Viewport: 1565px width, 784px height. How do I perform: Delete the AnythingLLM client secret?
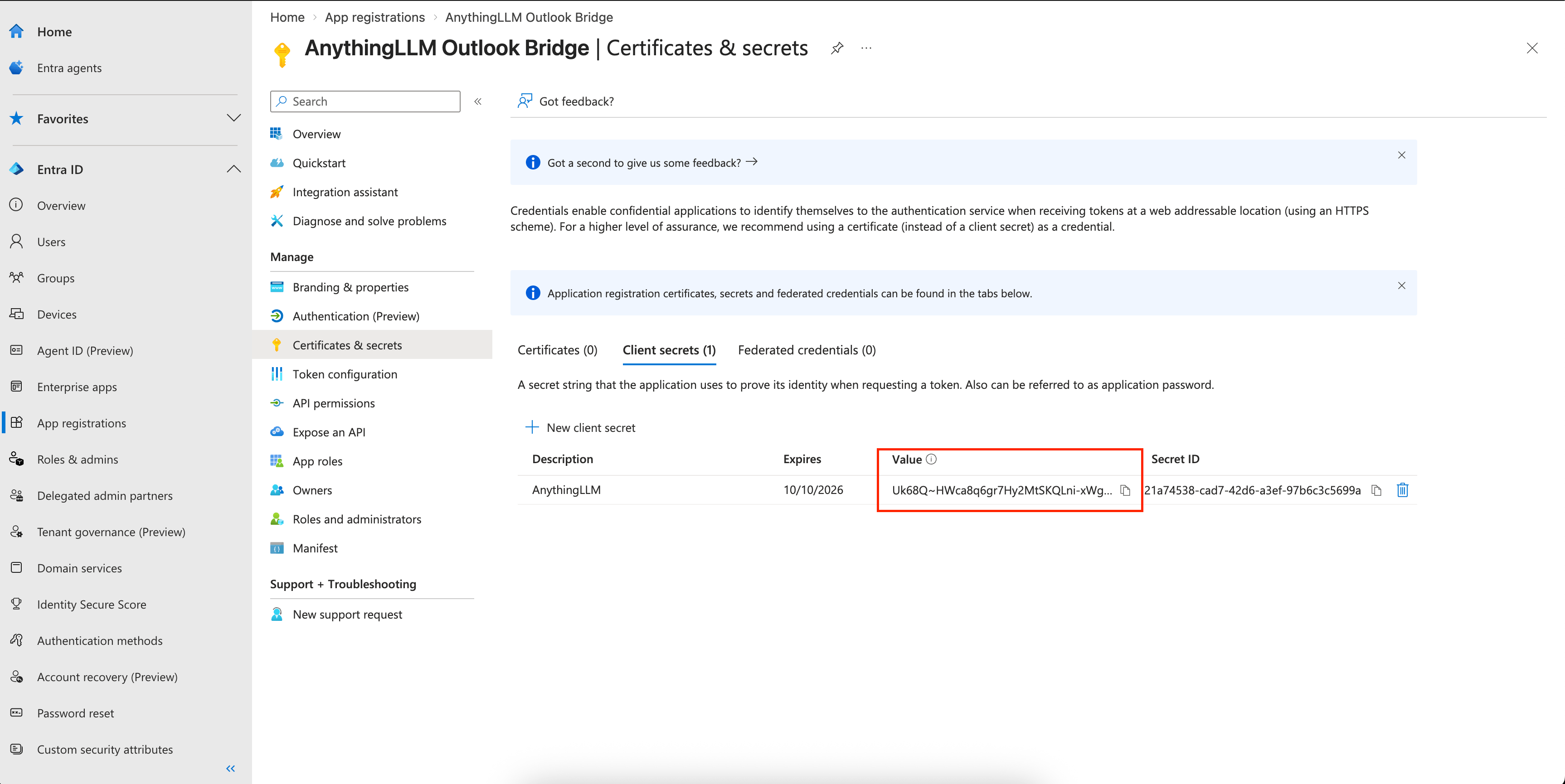[1402, 490]
